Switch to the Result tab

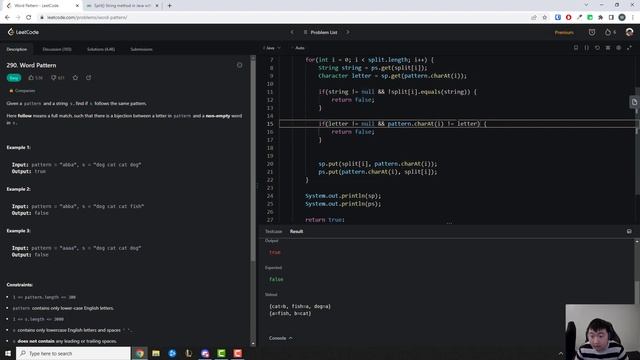[x=296, y=231]
